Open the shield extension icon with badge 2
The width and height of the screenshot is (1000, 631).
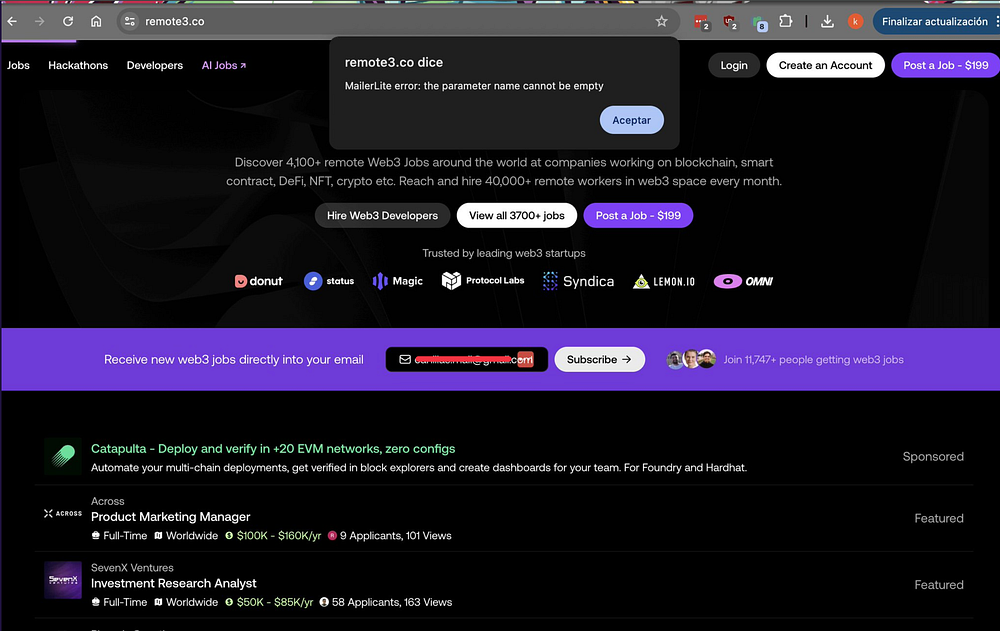click(x=730, y=22)
